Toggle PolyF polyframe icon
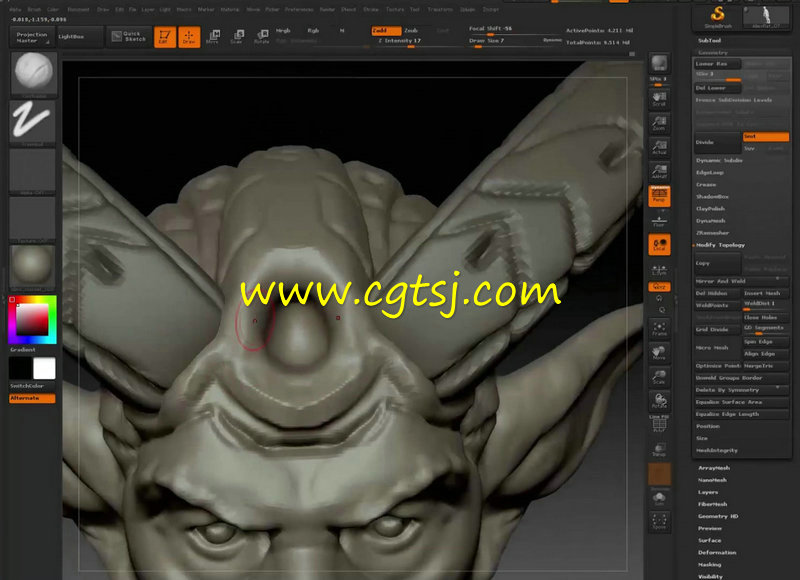 pyautogui.click(x=659, y=424)
